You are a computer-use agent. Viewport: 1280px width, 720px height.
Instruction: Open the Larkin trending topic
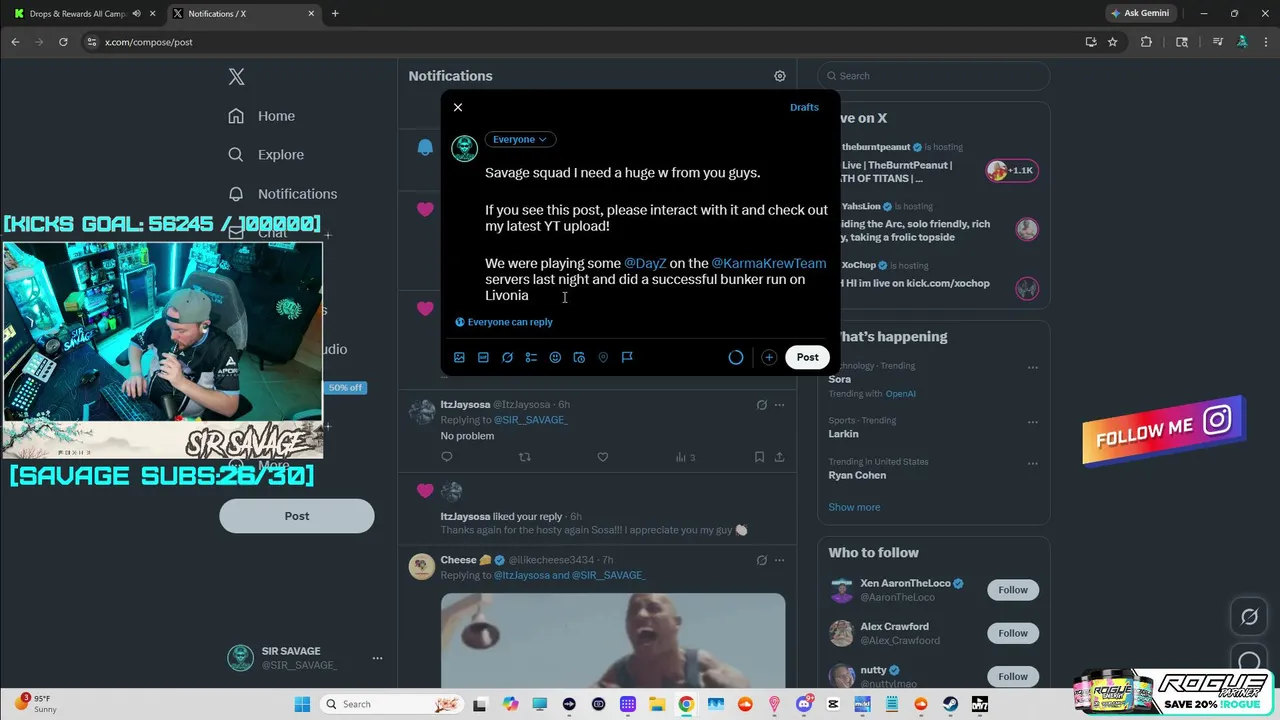[x=843, y=434]
